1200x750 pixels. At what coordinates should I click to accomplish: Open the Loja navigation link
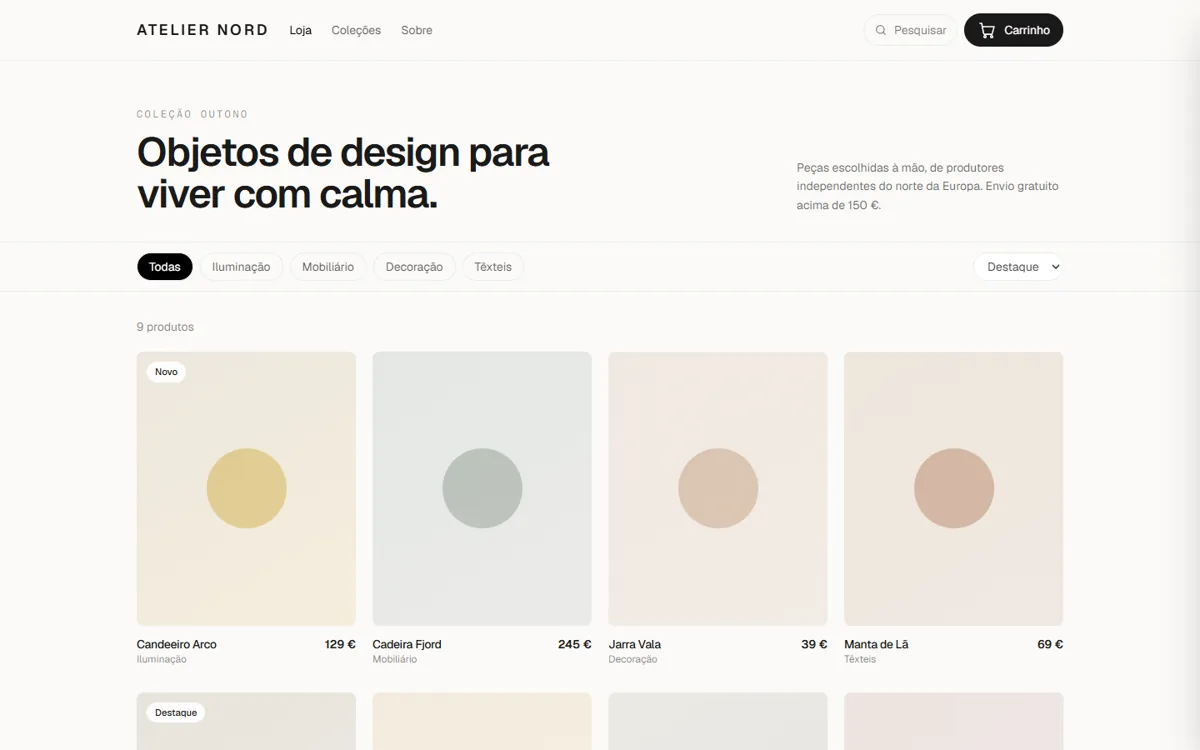point(301,30)
